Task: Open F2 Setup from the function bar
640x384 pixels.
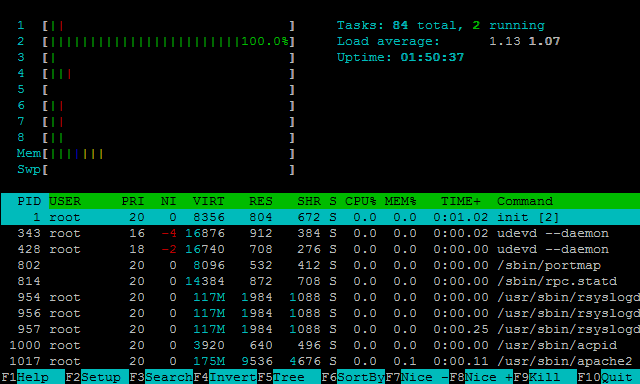Action: pos(97,377)
